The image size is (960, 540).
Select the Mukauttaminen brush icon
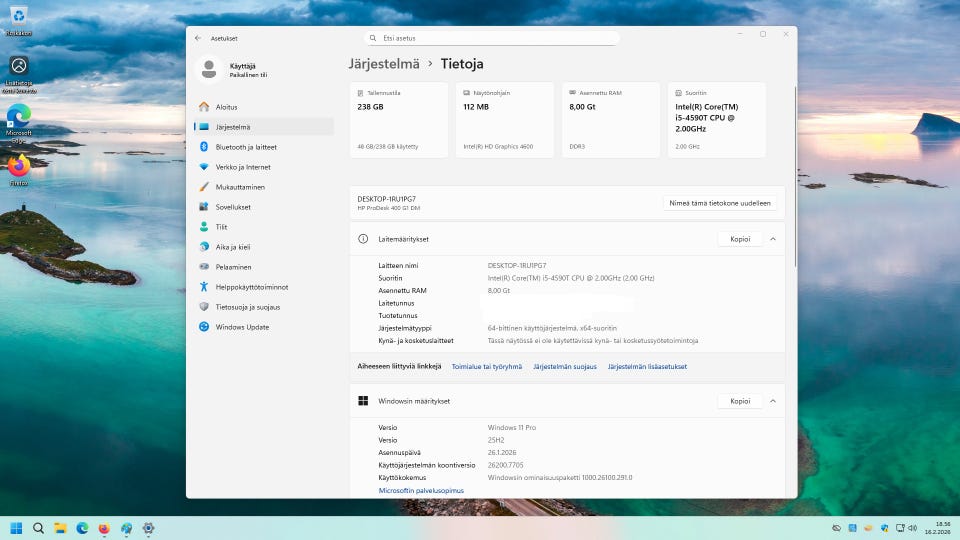pos(204,187)
